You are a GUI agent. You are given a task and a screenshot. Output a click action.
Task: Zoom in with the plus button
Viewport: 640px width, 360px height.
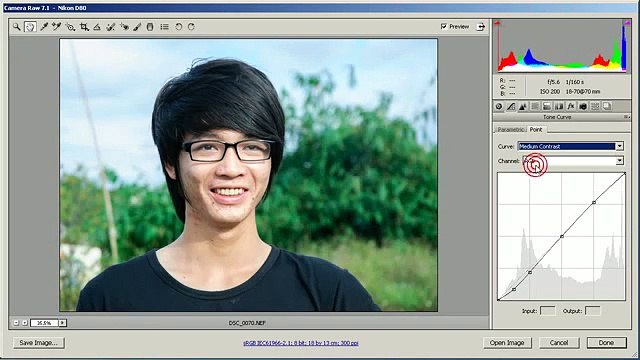coord(24,323)
